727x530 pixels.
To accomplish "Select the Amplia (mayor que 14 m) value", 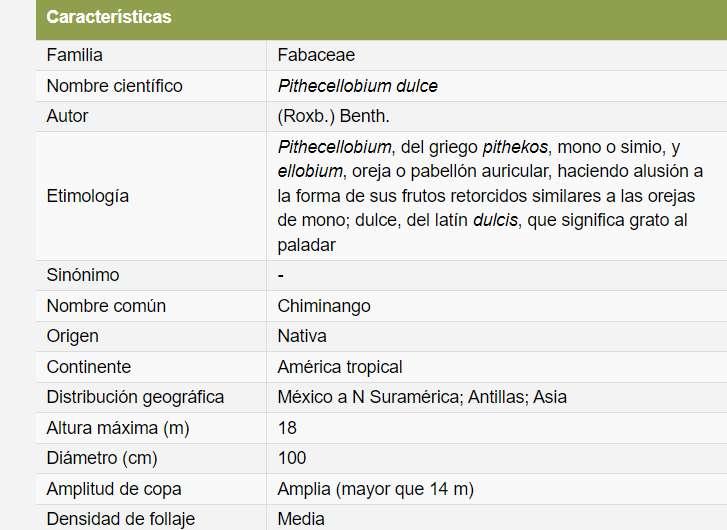I will coord(375,489).
